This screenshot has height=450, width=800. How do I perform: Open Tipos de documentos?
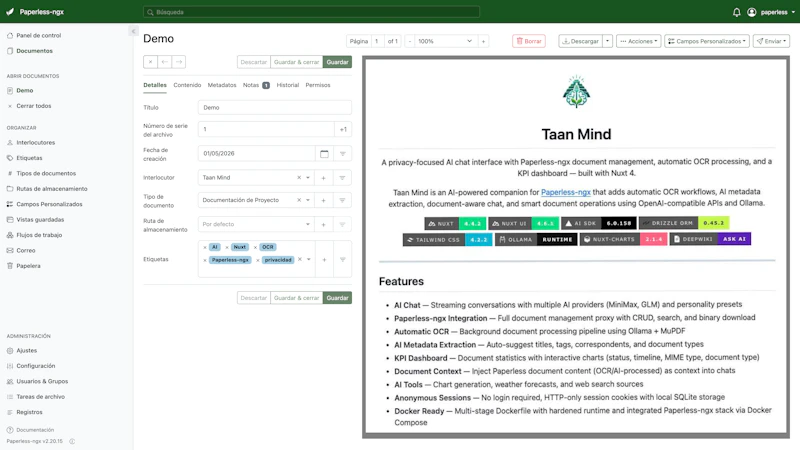coord(41,173)
